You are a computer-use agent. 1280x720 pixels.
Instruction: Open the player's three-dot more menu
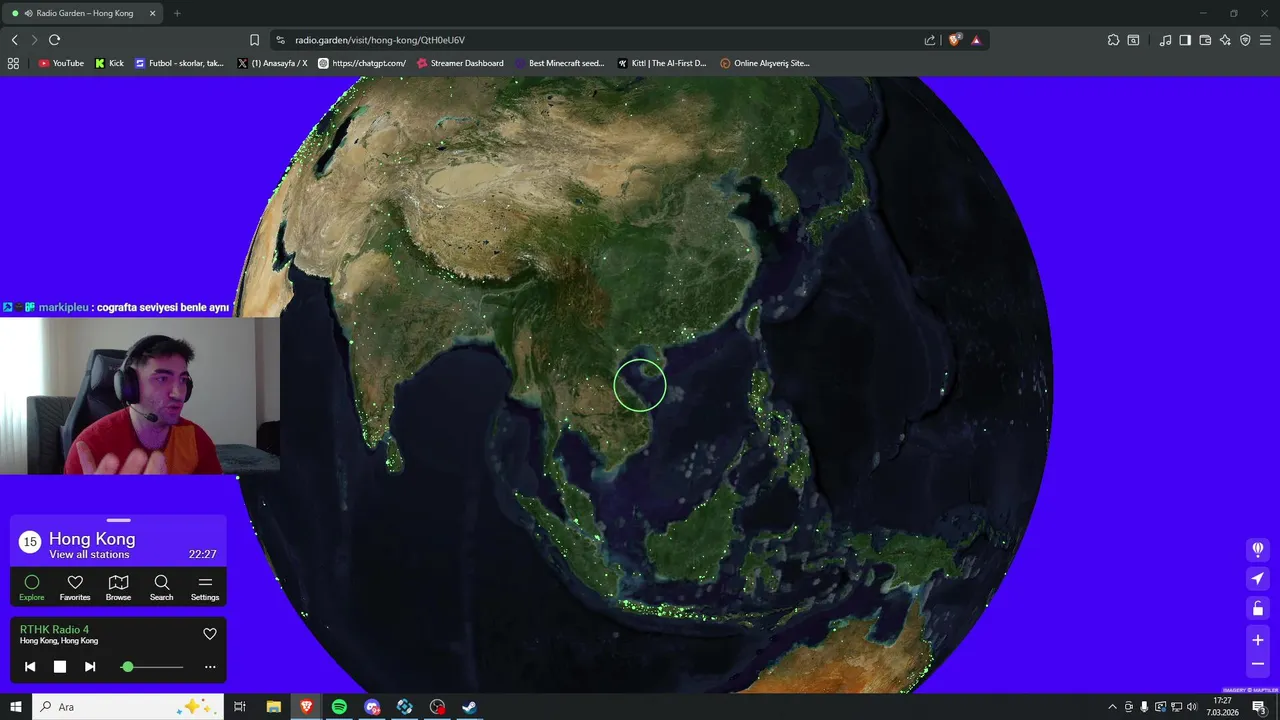[x=210, y=666]
